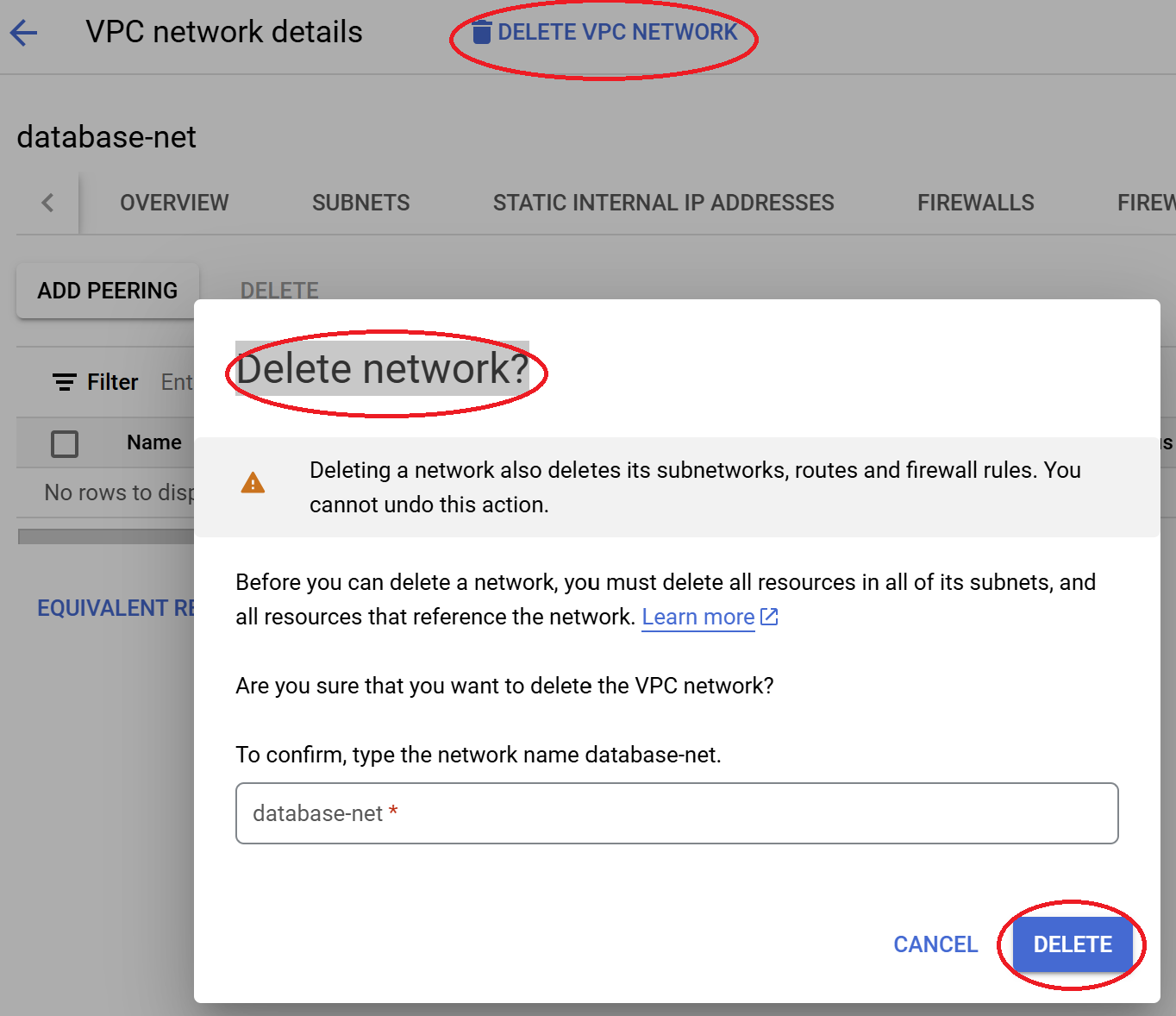
Task: Click the Filter list icon
Action: (x=64, y=382)
